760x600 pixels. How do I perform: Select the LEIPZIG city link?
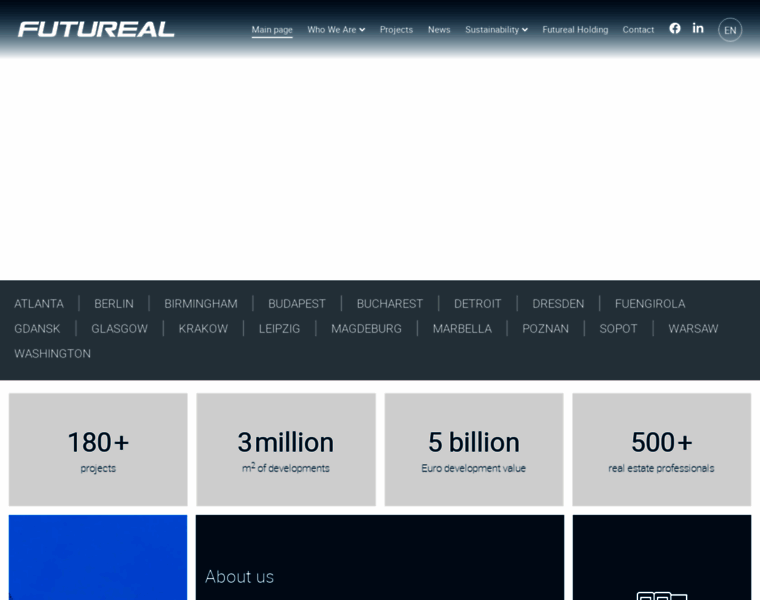279,329
